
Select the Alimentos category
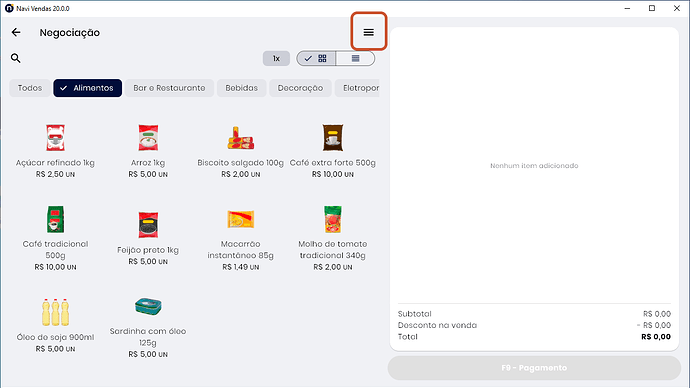click(88, 88)
